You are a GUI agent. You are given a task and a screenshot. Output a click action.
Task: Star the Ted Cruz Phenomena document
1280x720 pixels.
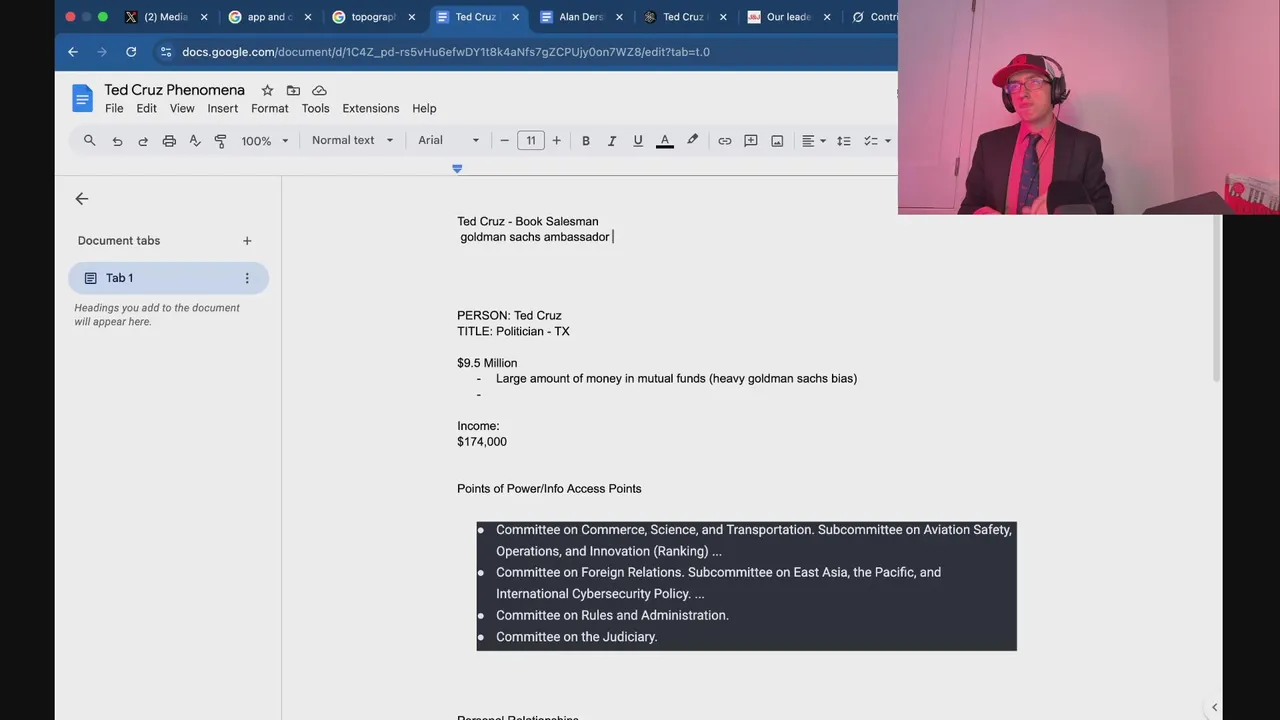click(x=267, y=90)
